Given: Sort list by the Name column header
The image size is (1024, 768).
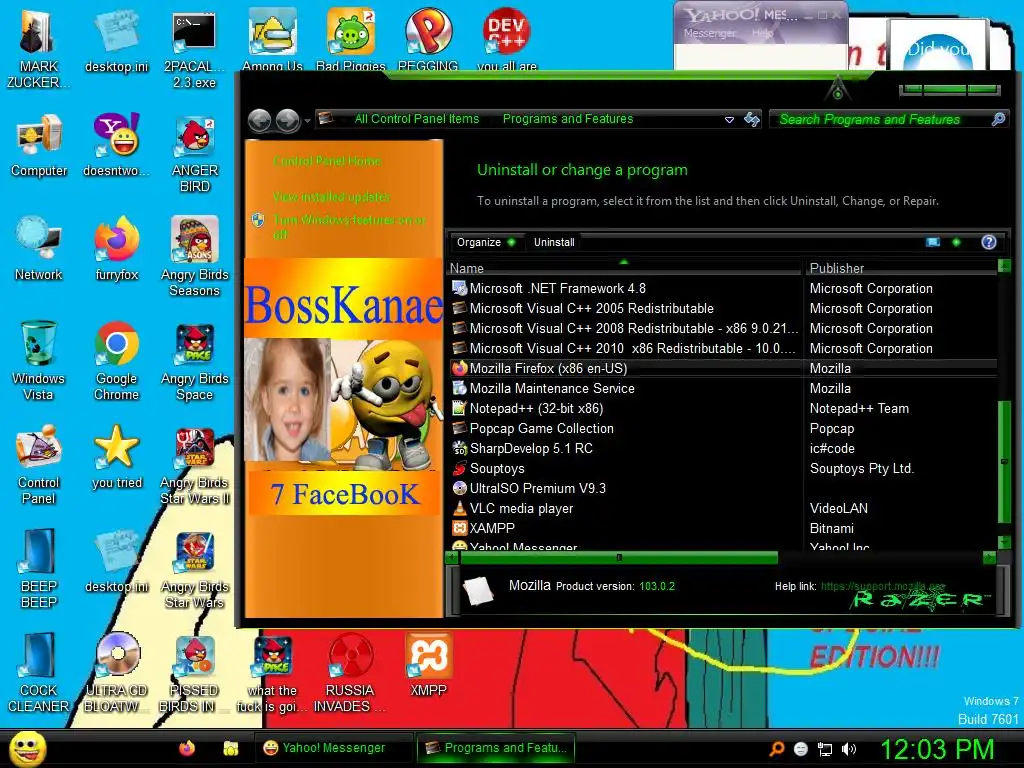Looking at the screenshot, I should coord(624,268).
